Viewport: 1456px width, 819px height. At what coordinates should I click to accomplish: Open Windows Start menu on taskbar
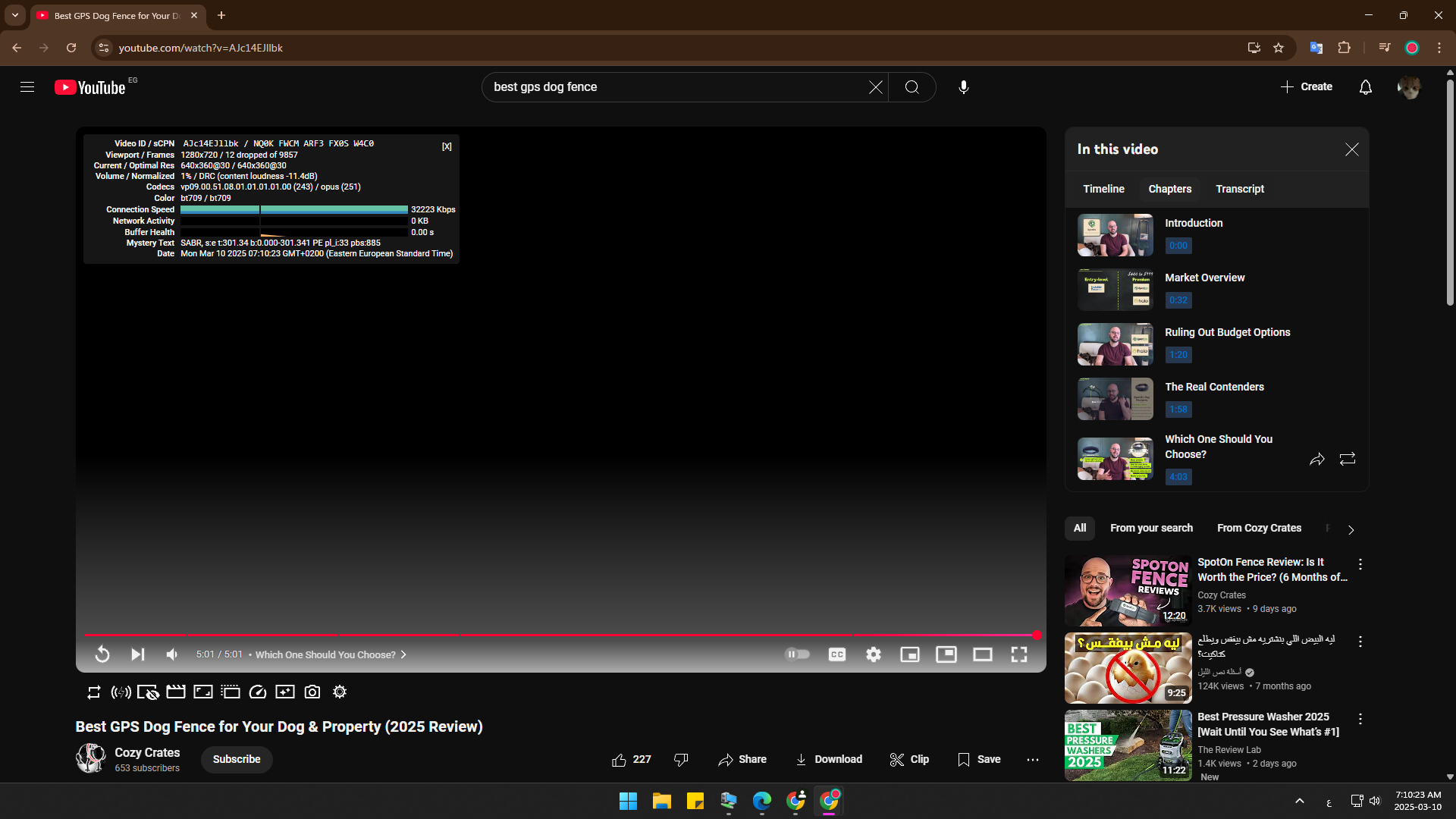click(628, 801)
